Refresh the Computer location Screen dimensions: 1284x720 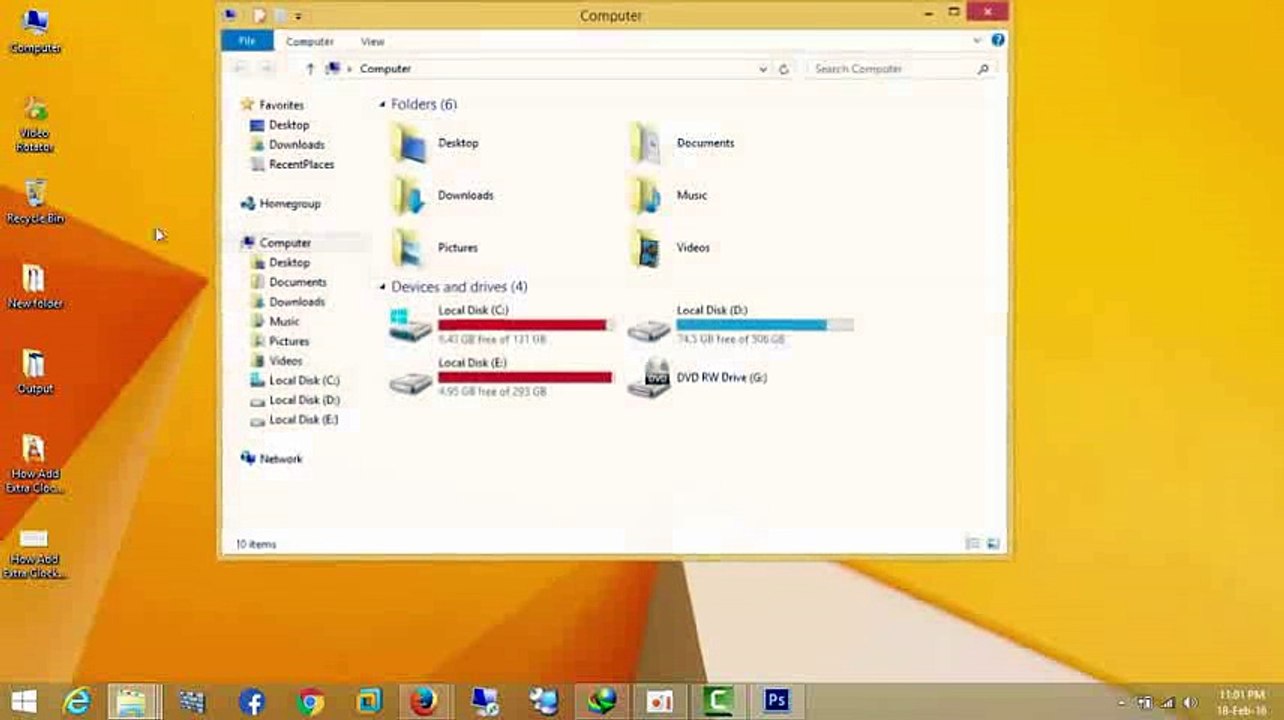784,69
